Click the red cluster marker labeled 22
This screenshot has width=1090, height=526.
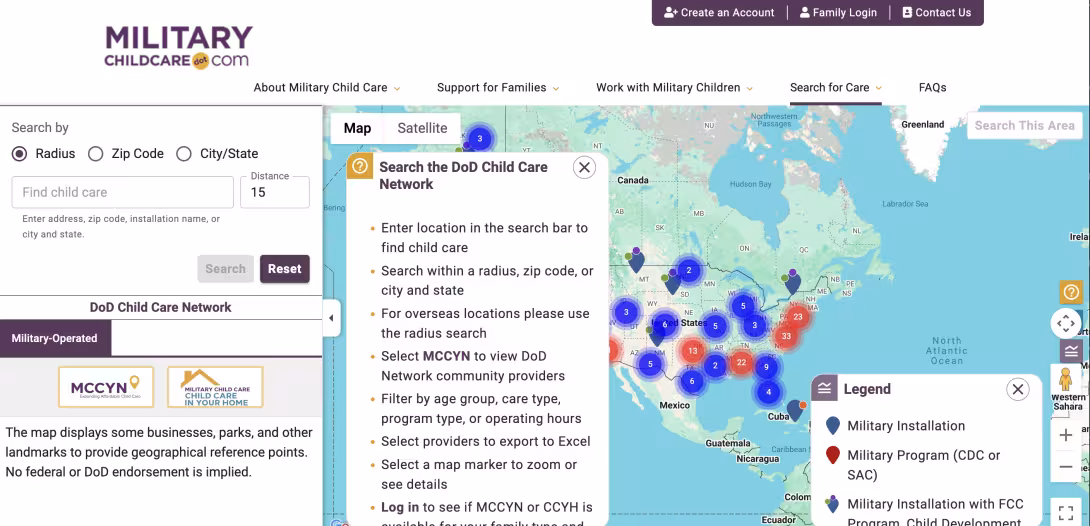[741, 362]
